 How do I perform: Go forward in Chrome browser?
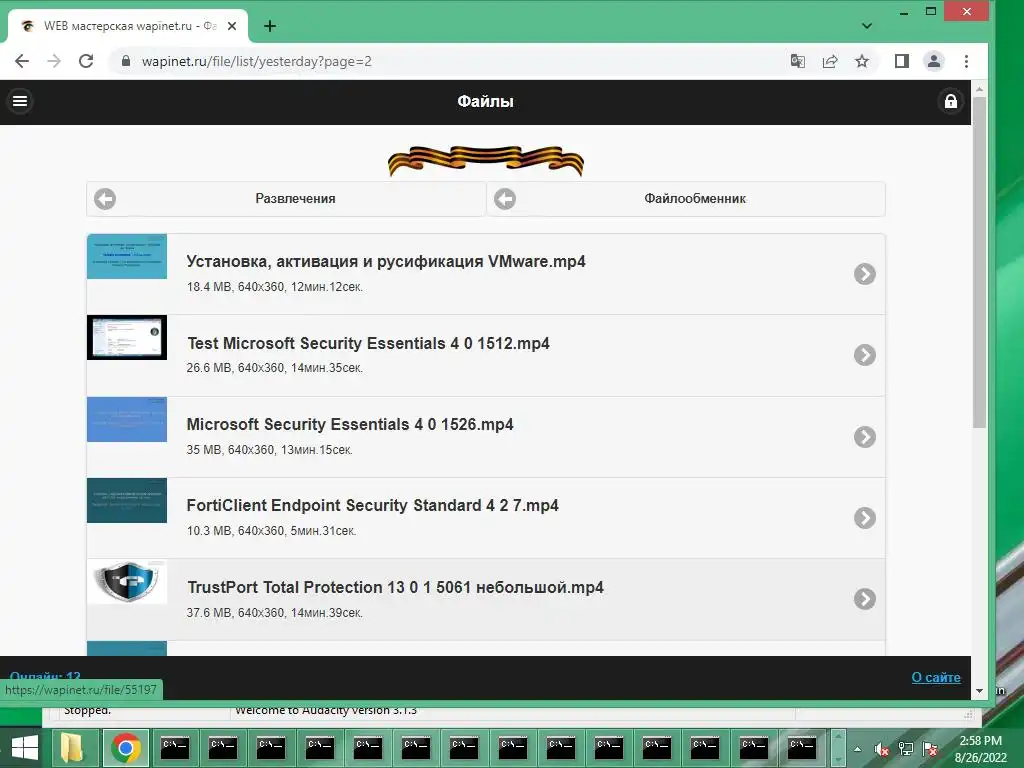click(54, 61)
